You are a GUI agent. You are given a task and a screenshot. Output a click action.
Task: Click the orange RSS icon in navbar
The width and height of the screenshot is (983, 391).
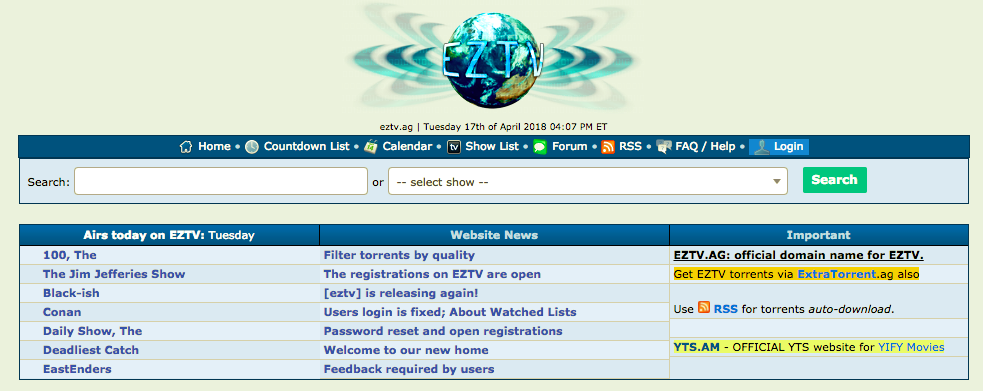point(608,147)
